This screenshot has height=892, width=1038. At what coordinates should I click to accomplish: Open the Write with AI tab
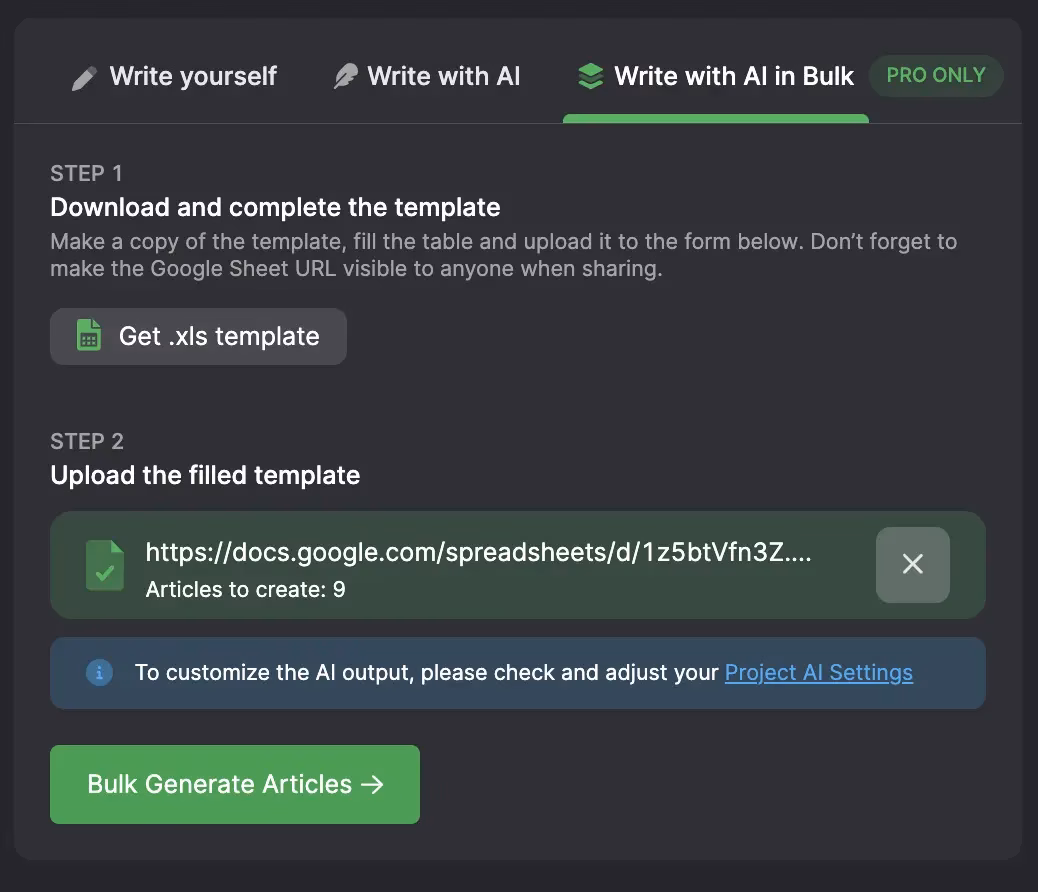point(443,76)
